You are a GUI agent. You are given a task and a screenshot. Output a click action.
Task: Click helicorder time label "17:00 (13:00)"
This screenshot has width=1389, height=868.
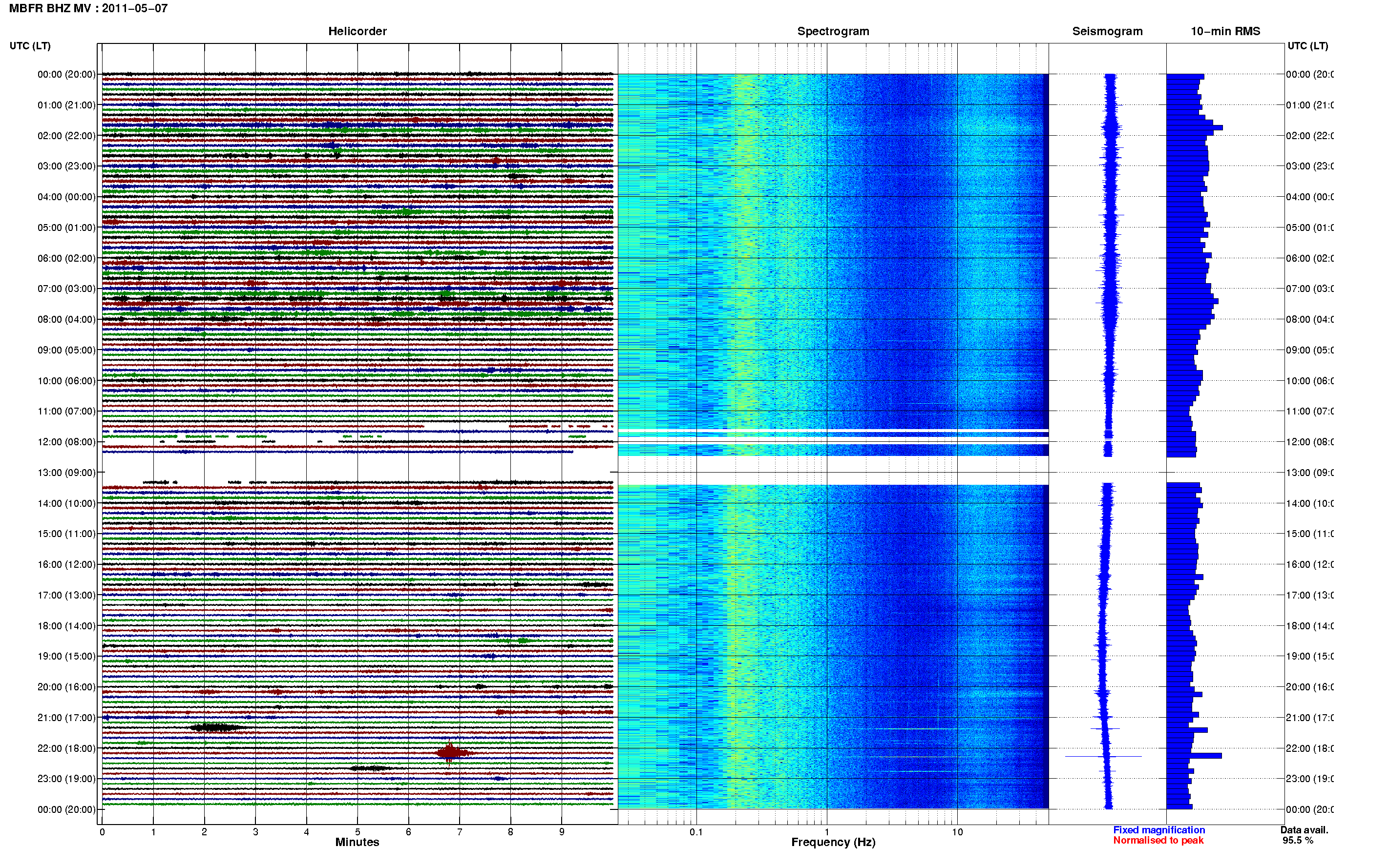(66, 595)
